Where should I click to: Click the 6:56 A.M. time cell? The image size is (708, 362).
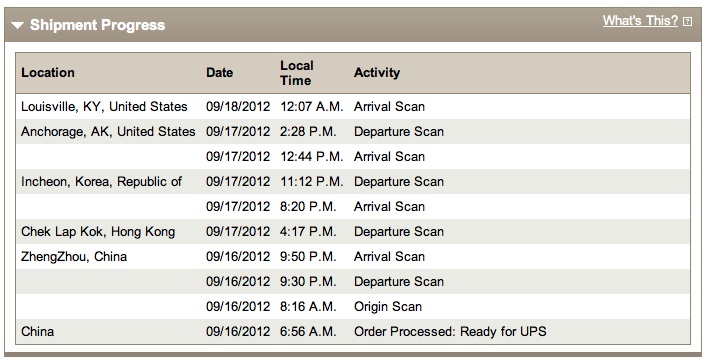click(x=308, y=332)
